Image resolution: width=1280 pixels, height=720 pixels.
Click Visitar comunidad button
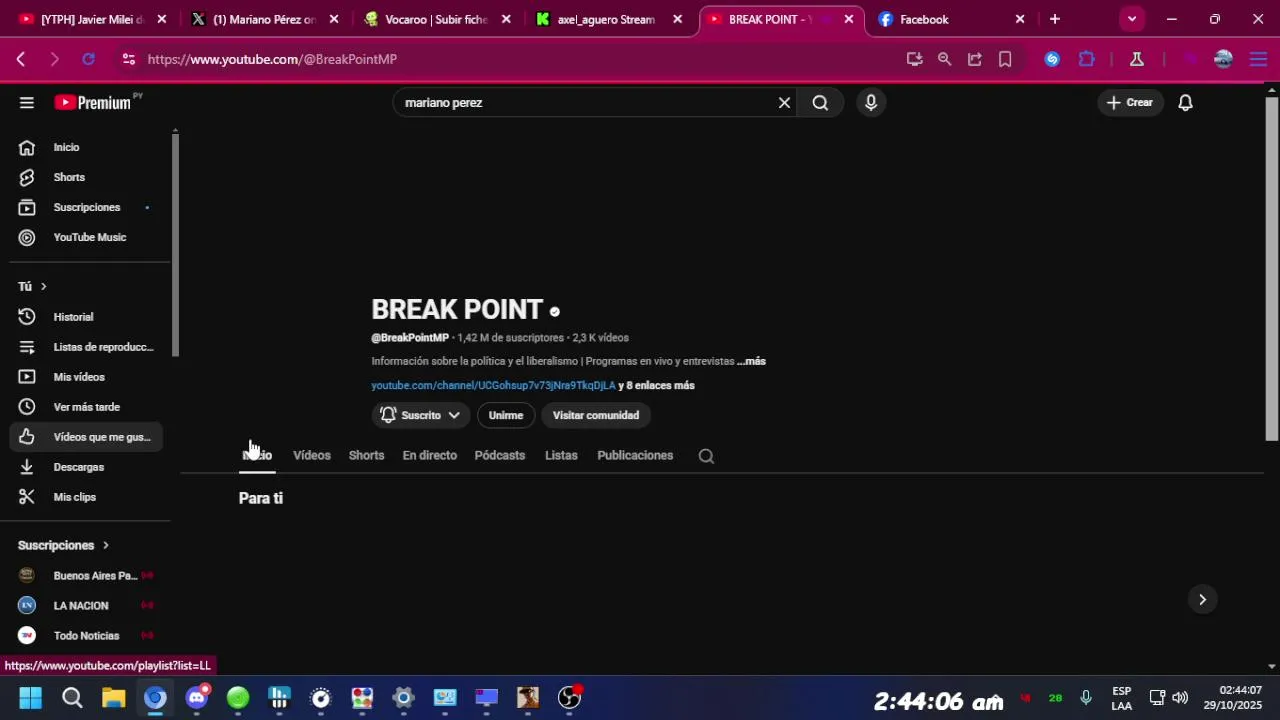596,415
